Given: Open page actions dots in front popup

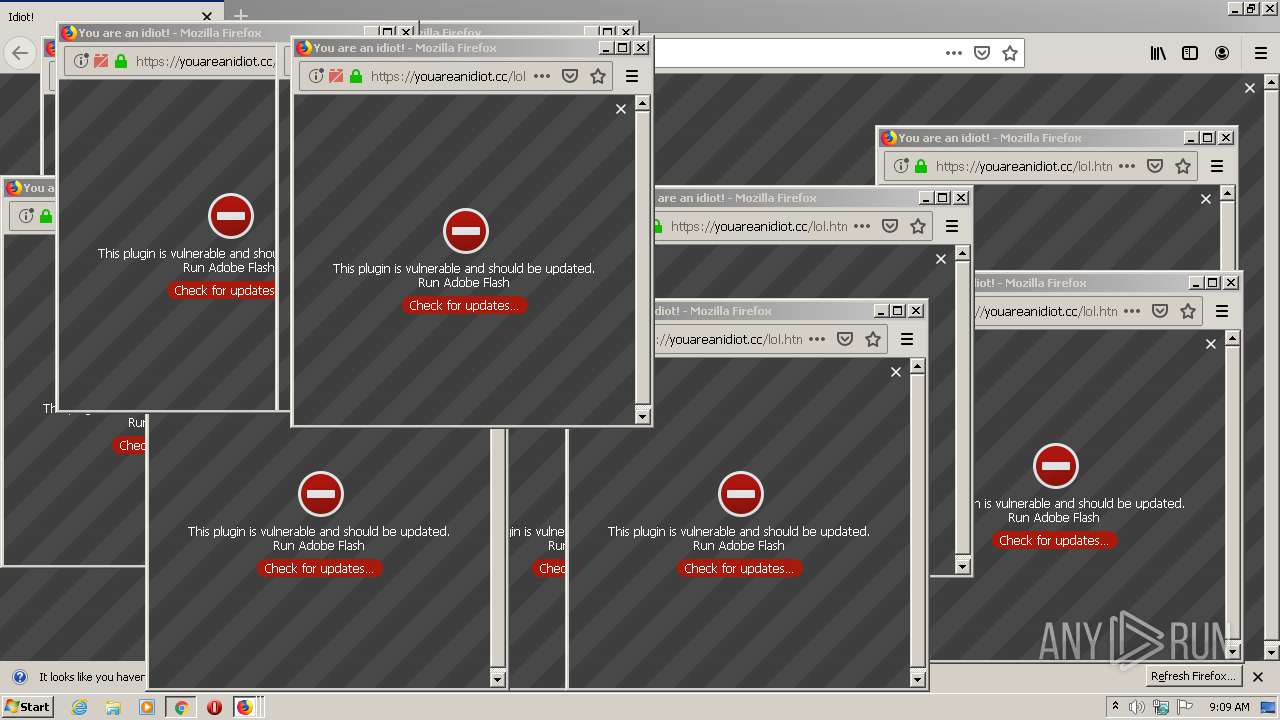Looking at the screenshot, I should (x=542, y=76).
